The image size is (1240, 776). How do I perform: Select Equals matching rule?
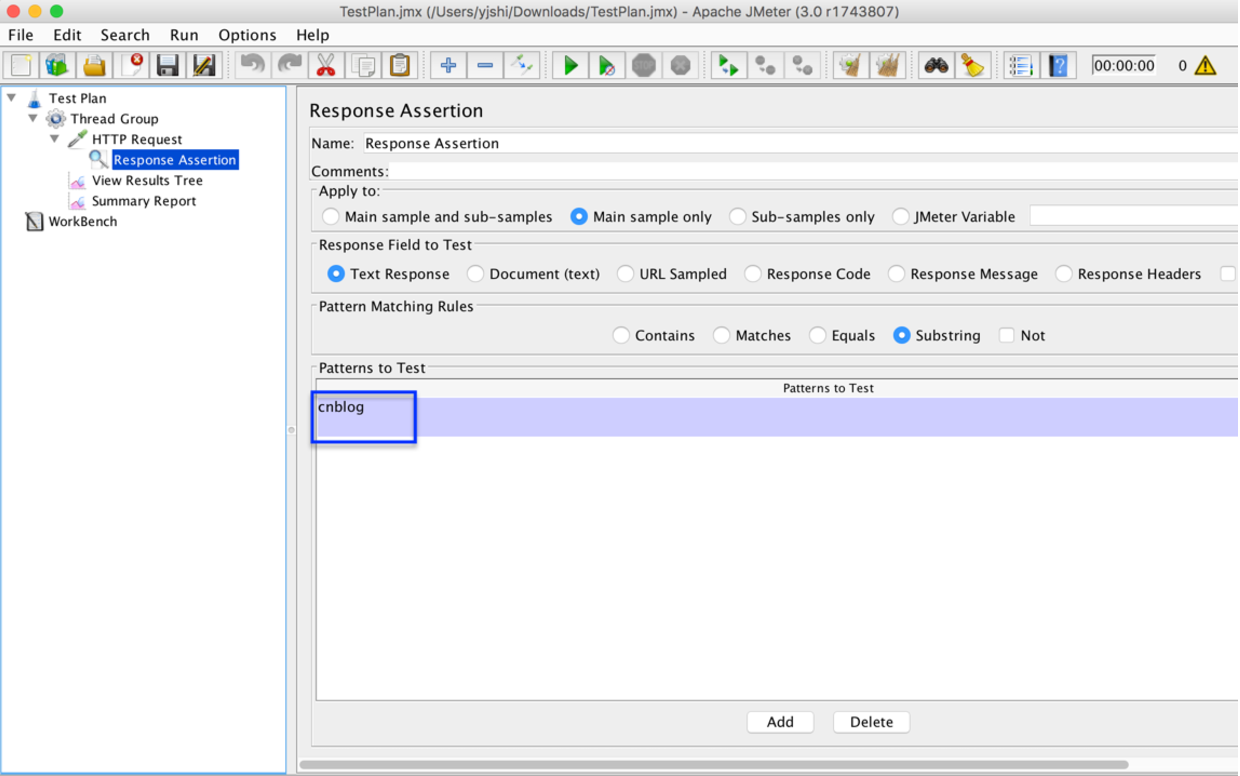pos(817,336)
